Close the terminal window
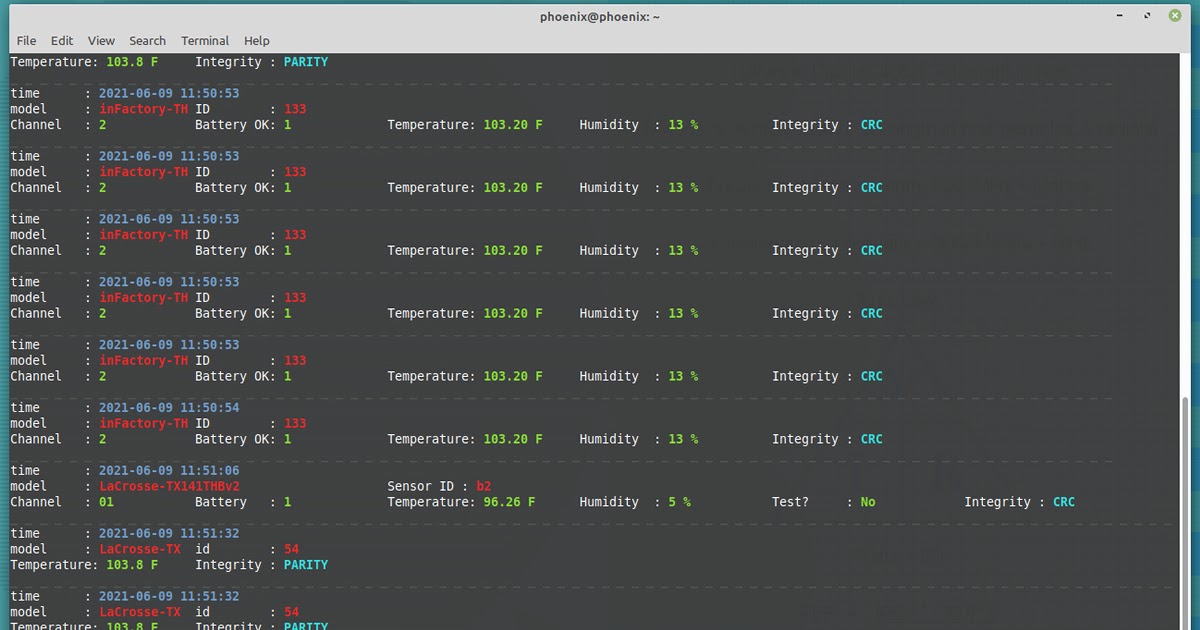This screenshot has width=1200, height=630. (1173, 16)
